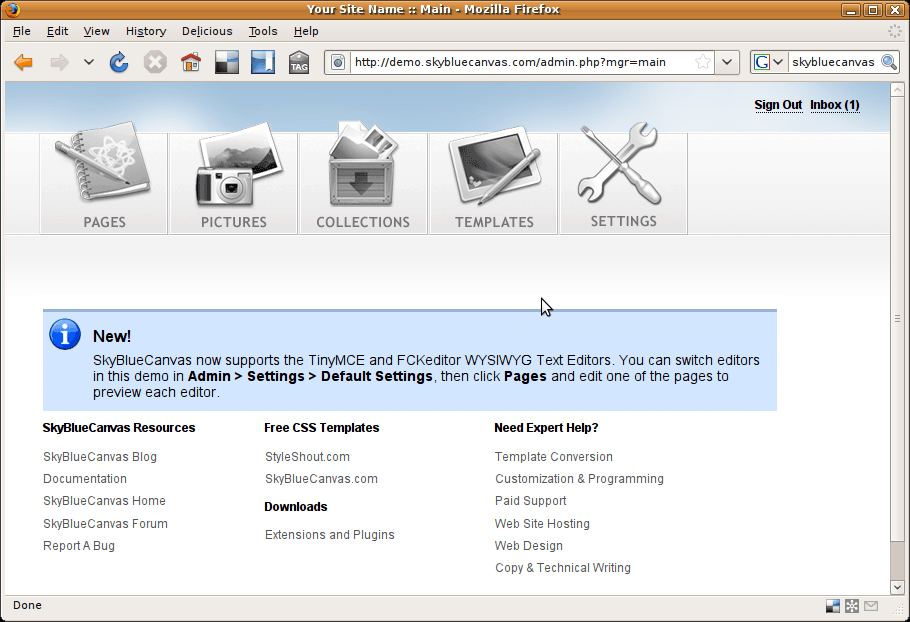Viewport: 910px width, 622px height.
Task: Open the SkyBlueCanvas Blog link
Action: tap(100, 457)
